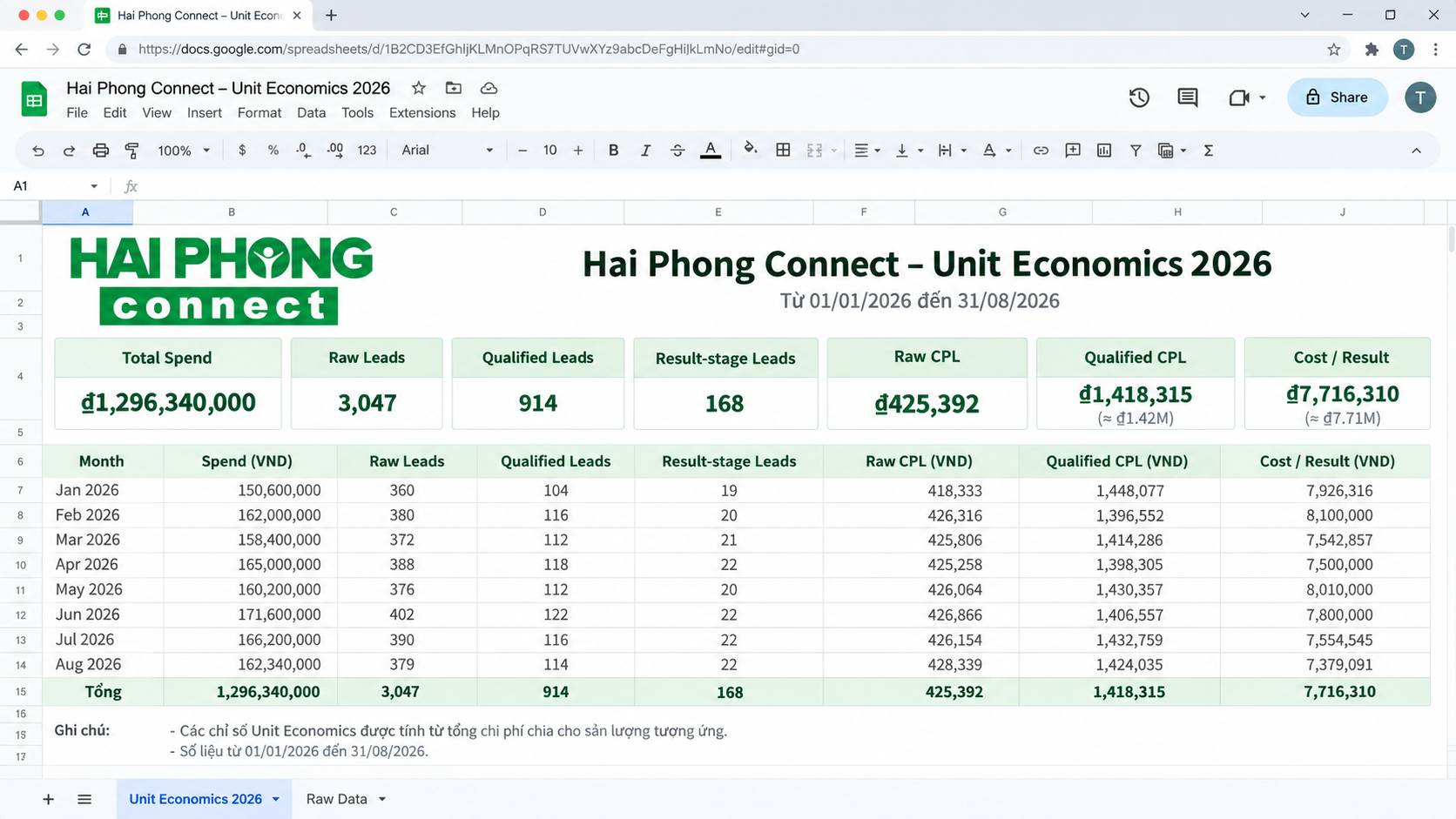This screenshot has height=819, width=1456.
Task: Open version history clock icon
Action: 1139,97
